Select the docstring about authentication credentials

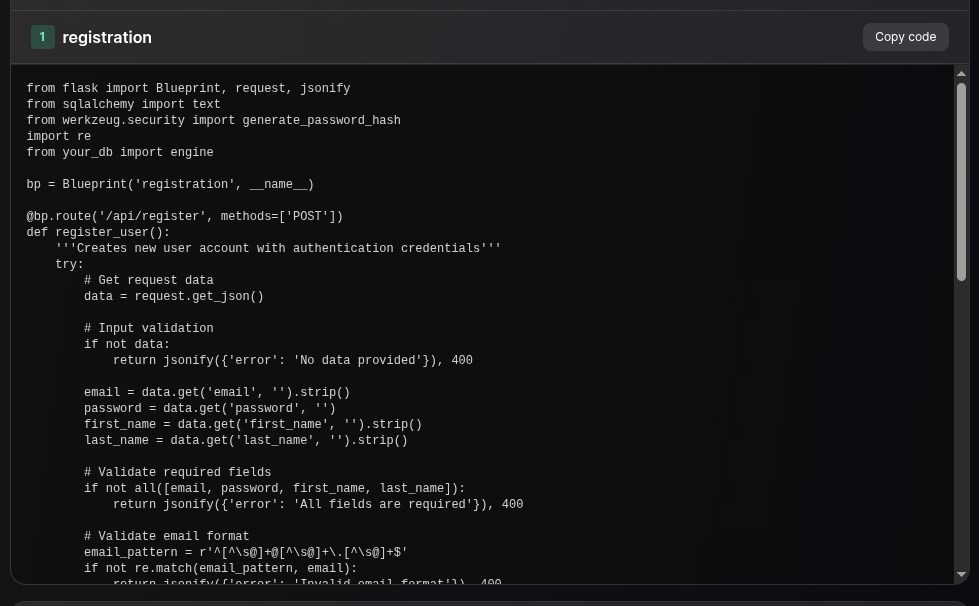280,248
